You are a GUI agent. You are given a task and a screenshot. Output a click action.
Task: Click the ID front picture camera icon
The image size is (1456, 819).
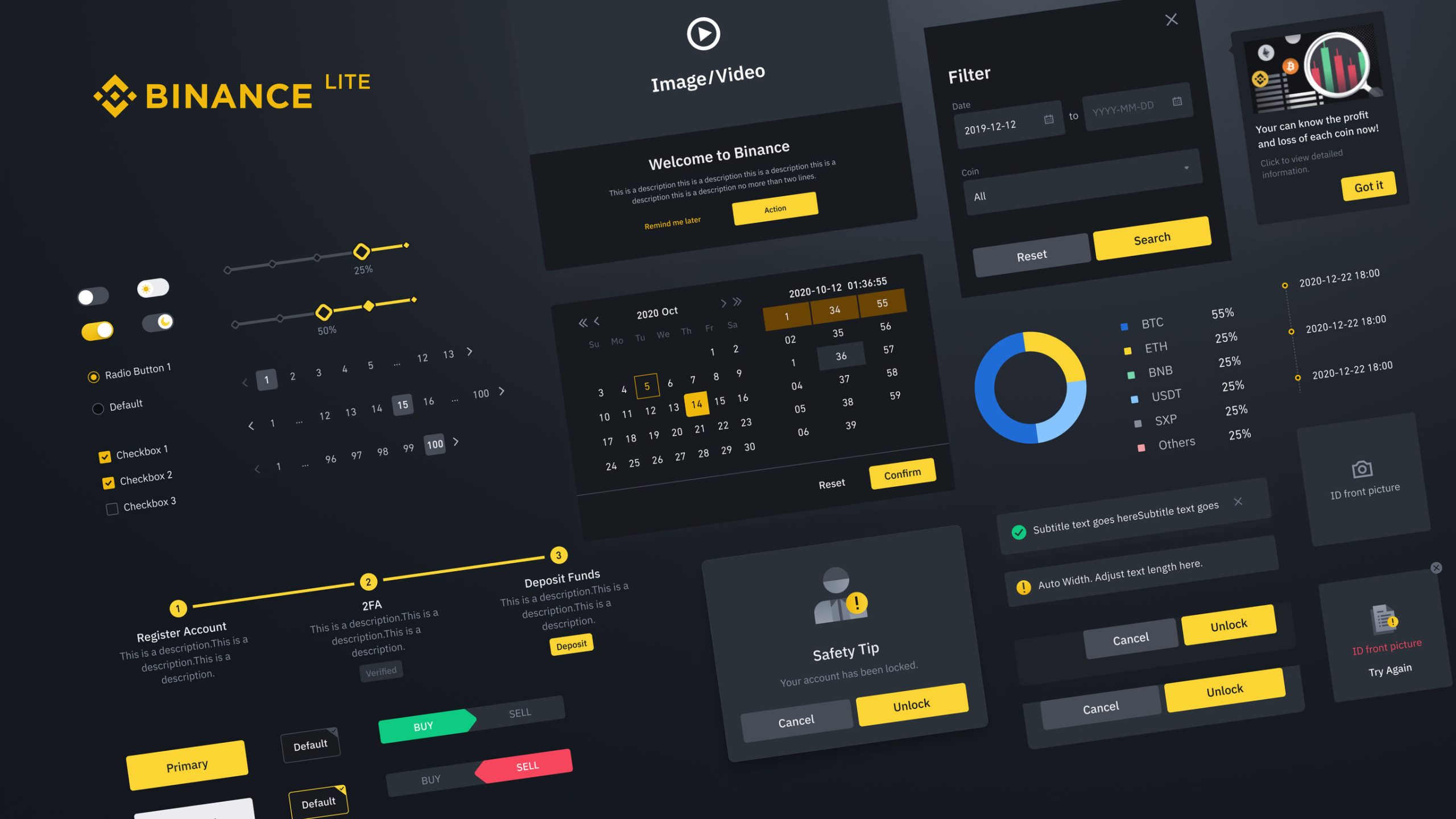coord(1358,468)
